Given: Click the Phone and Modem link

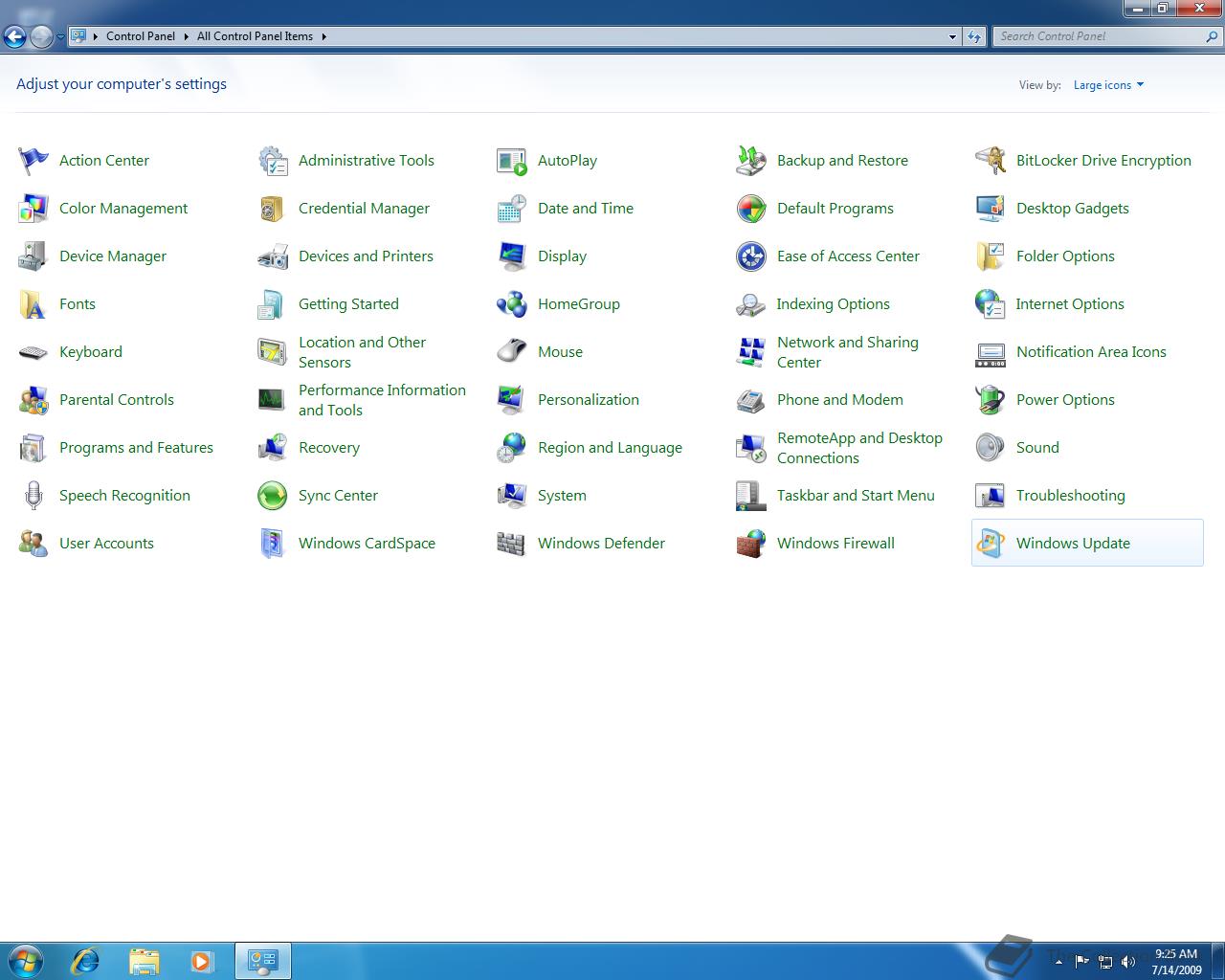Looking at the screenshot, I should click(840, 400).
